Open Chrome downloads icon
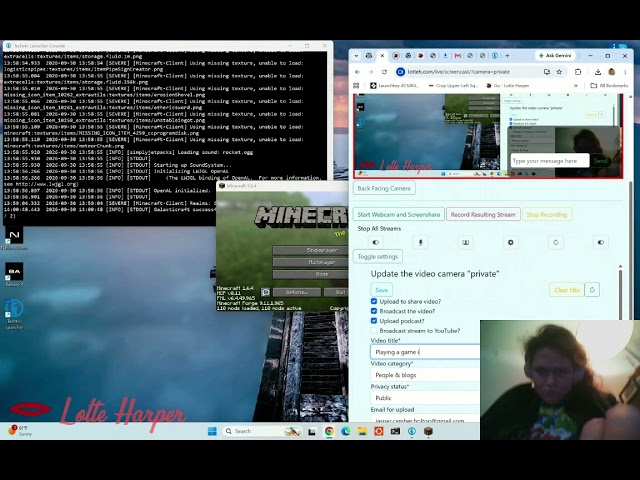The width and height of the screenshot is (640, 480). click(x=598, y=72)
